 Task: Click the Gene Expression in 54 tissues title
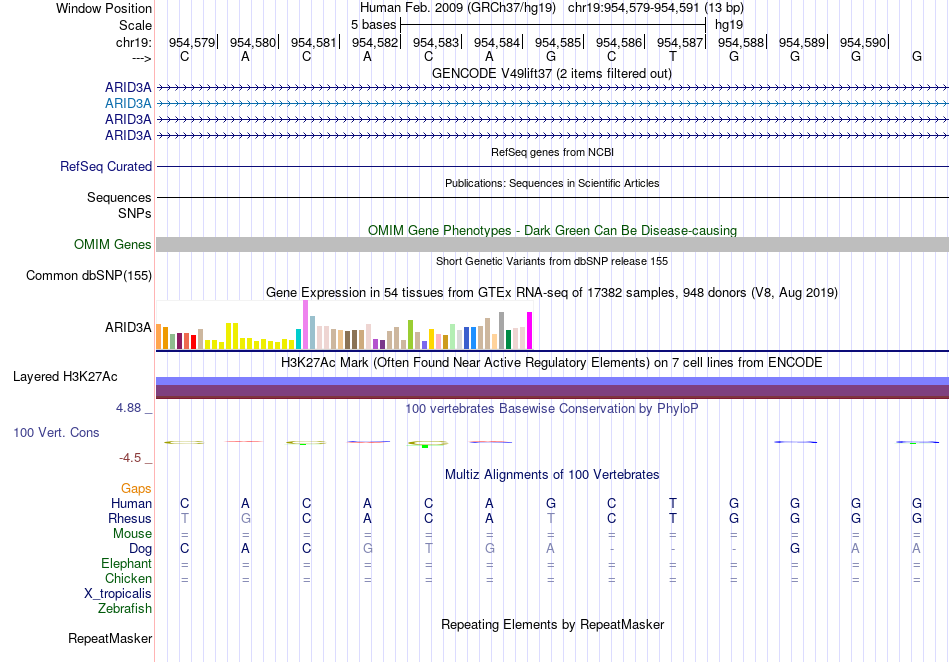(x=552, y=293)
